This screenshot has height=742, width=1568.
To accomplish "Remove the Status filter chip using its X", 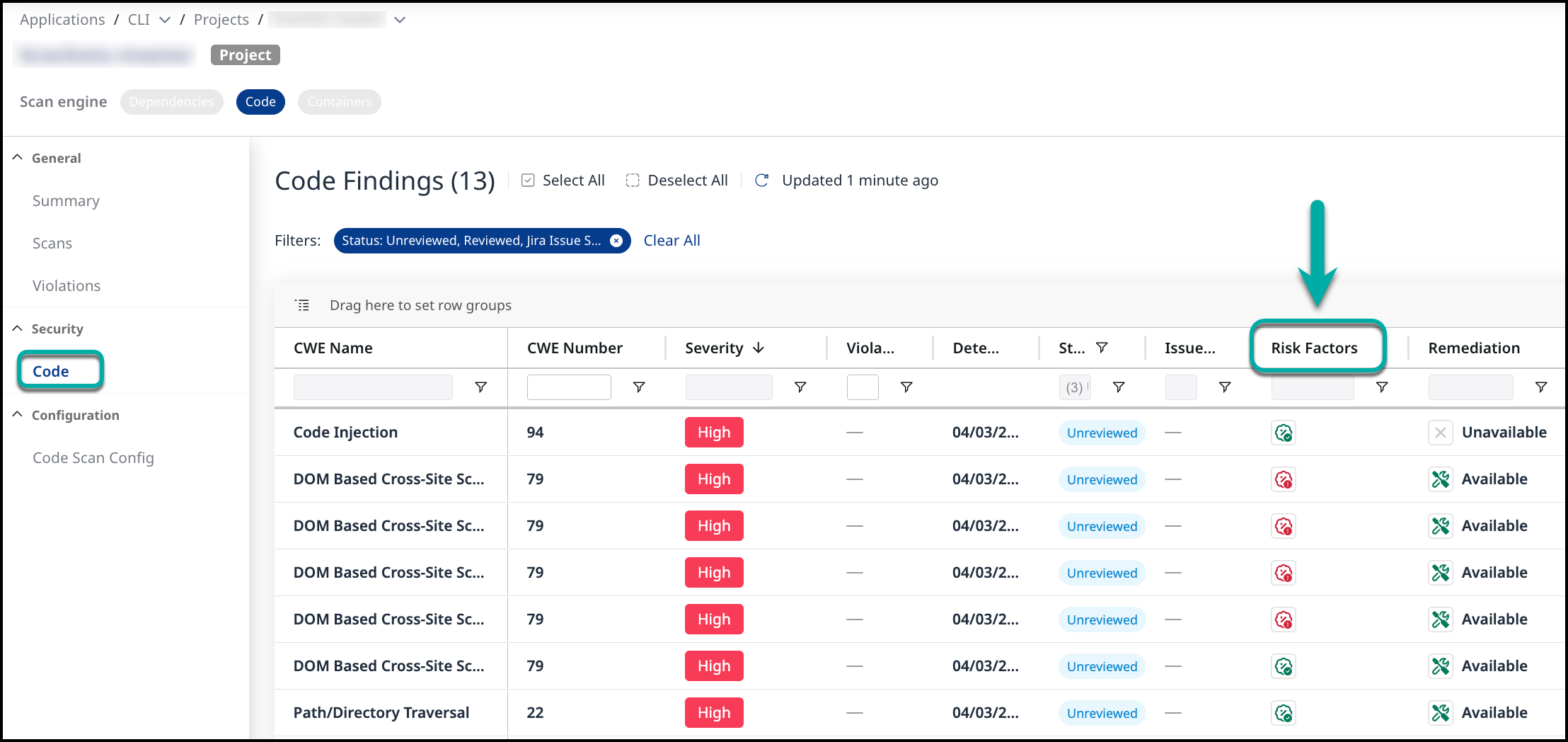I will (x=616, y=241).
